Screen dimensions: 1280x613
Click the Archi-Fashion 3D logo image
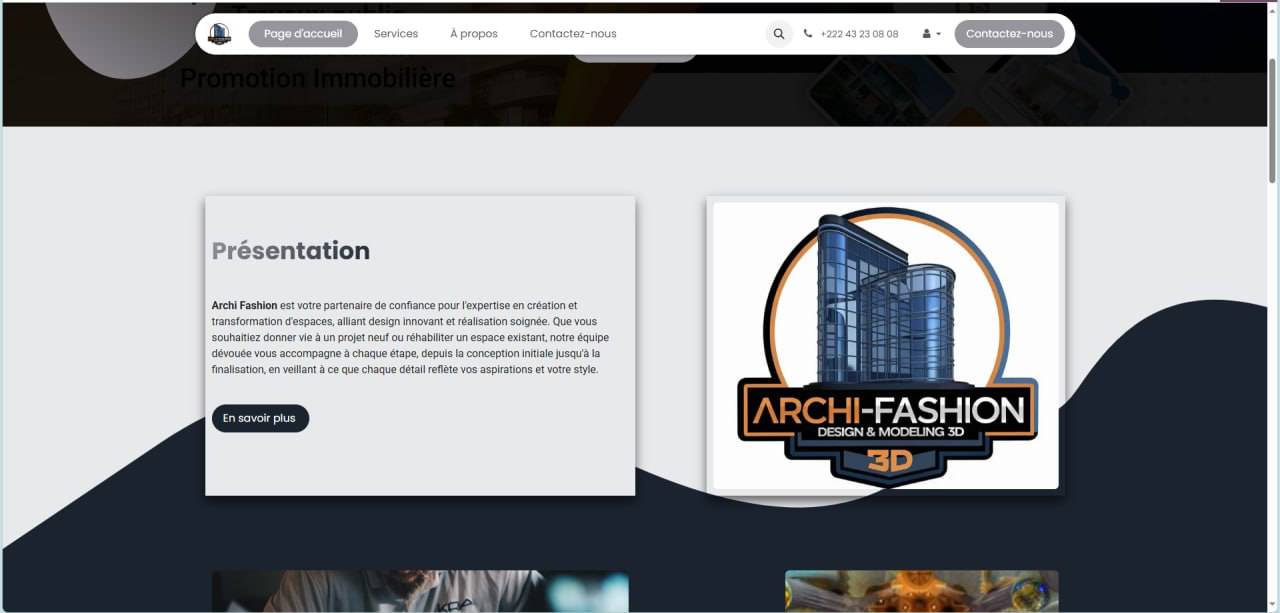pos(886,346)
